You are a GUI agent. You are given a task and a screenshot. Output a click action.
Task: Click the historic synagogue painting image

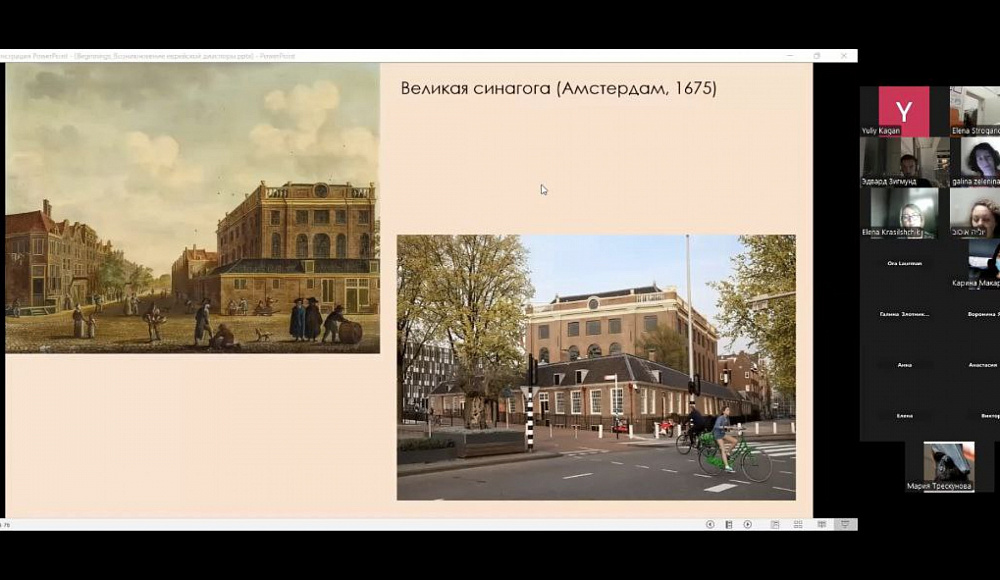coord(193,207)
